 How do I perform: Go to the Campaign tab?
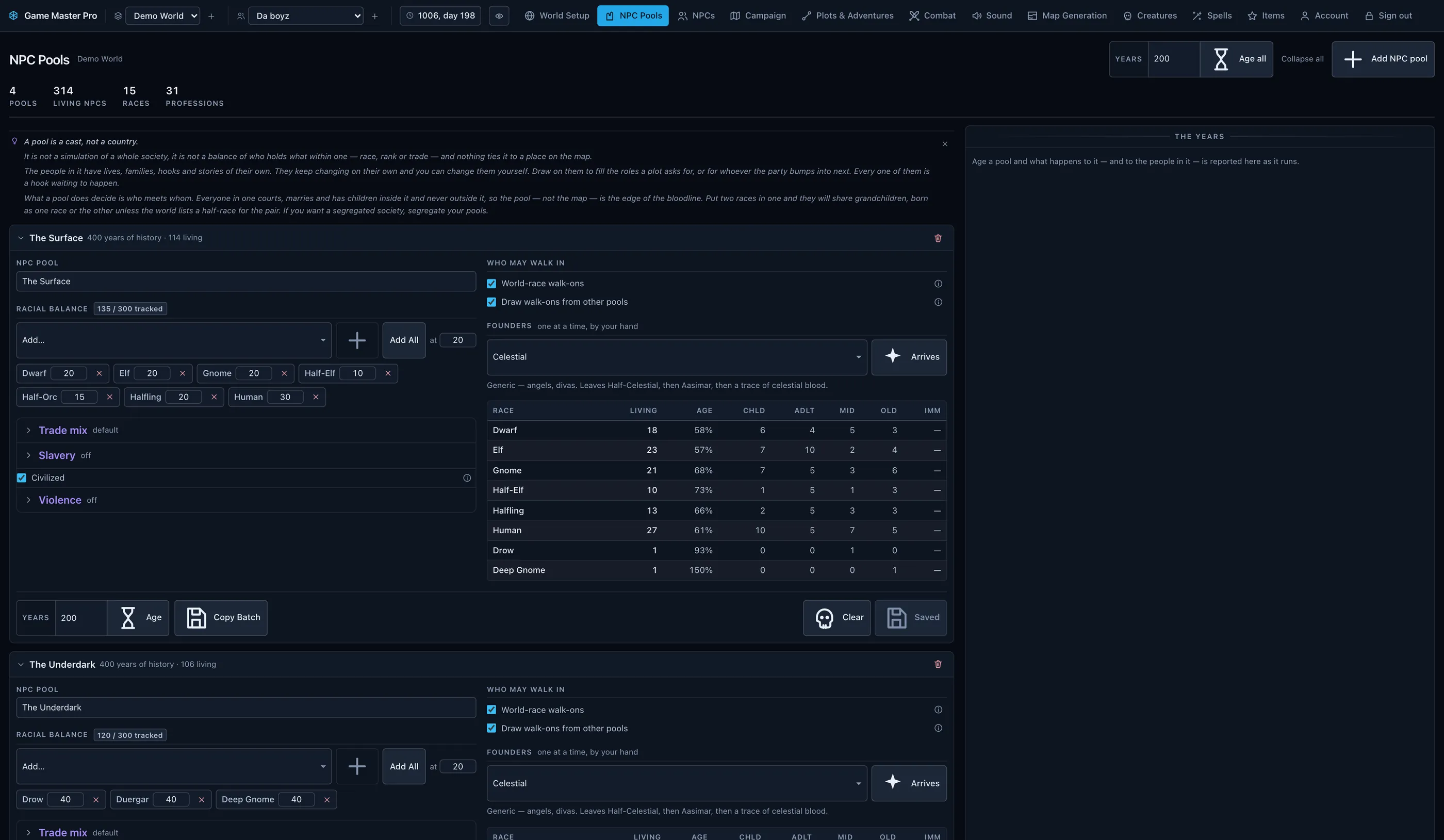pyautogui.click(x=758, y=15)
